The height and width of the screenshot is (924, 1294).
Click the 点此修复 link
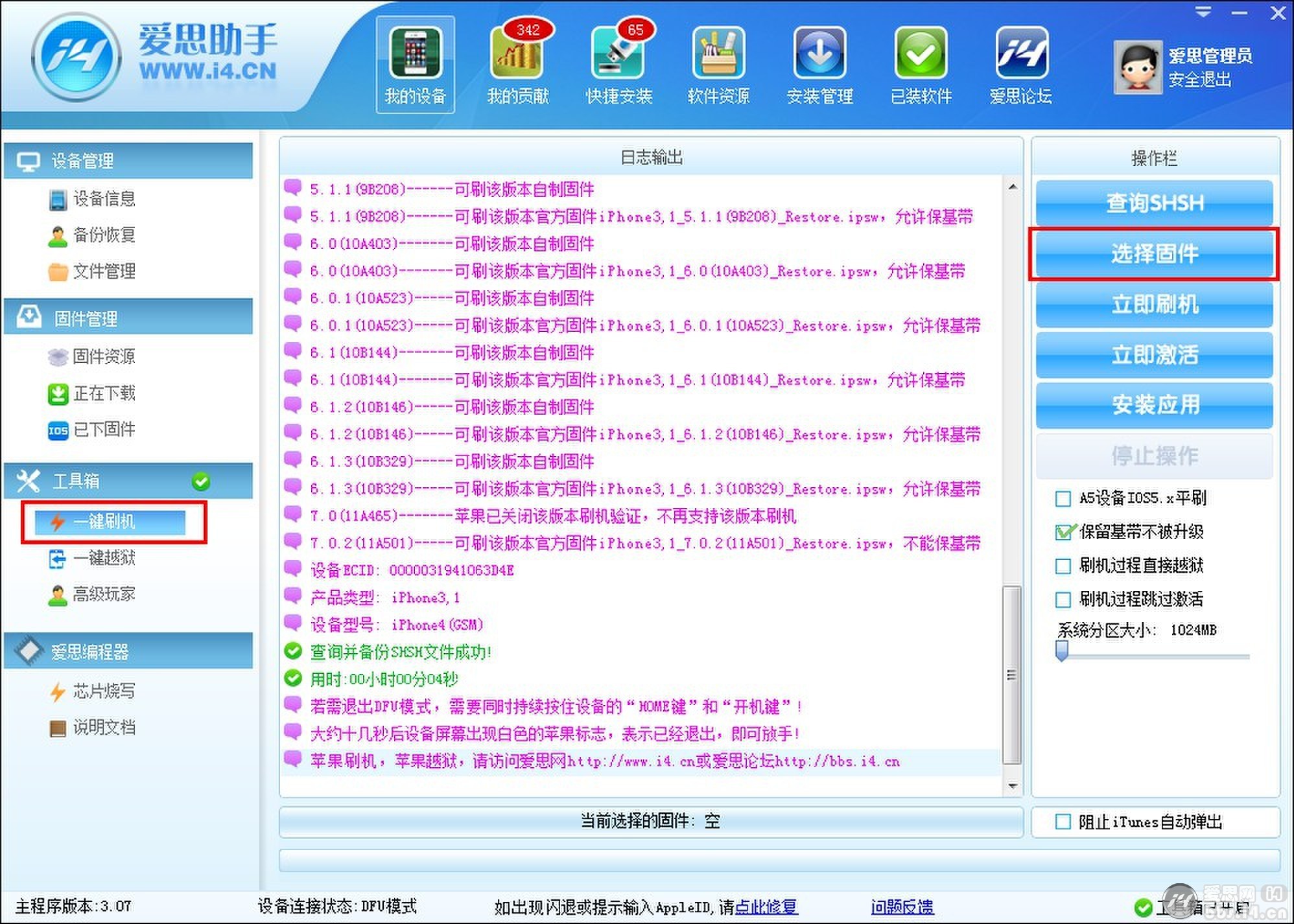(x=766, y=907)
